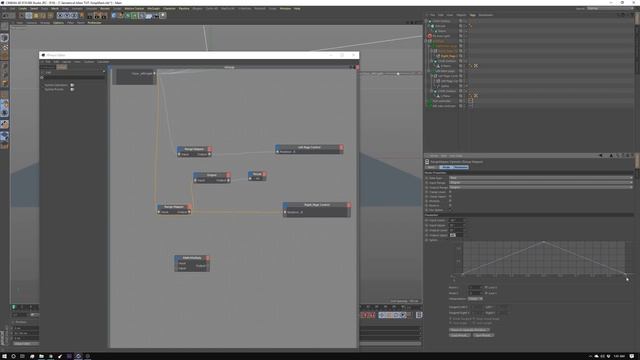Click the spline Pen icon
The image size is (640, 360).
coord(121,16)
